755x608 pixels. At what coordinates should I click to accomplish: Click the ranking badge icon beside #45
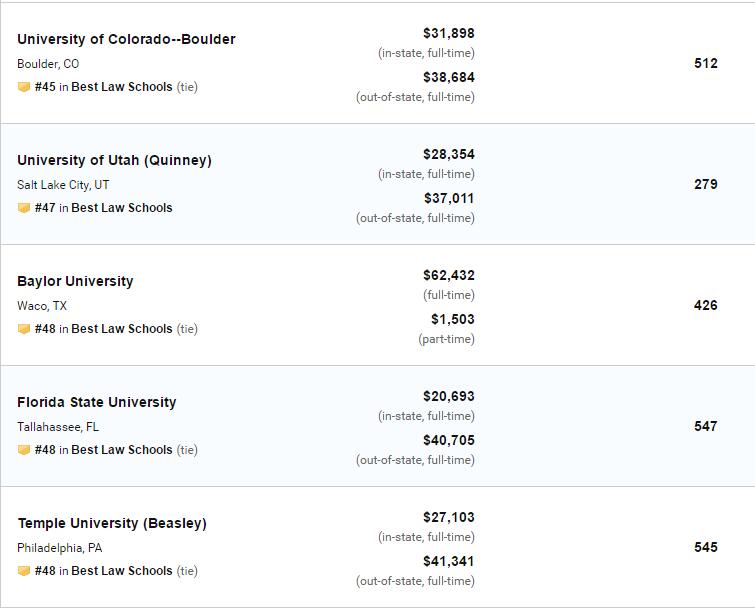[x=24, y=87]
